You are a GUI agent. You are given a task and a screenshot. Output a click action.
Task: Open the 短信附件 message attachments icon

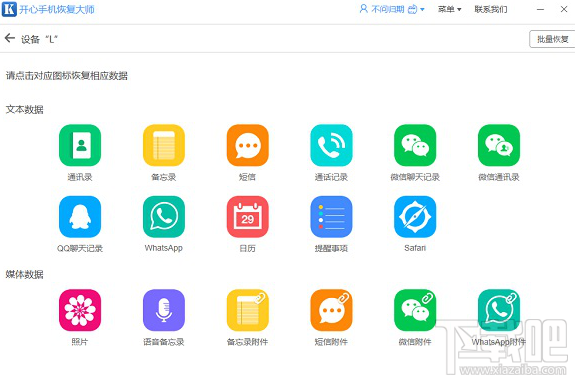[331, 310]
